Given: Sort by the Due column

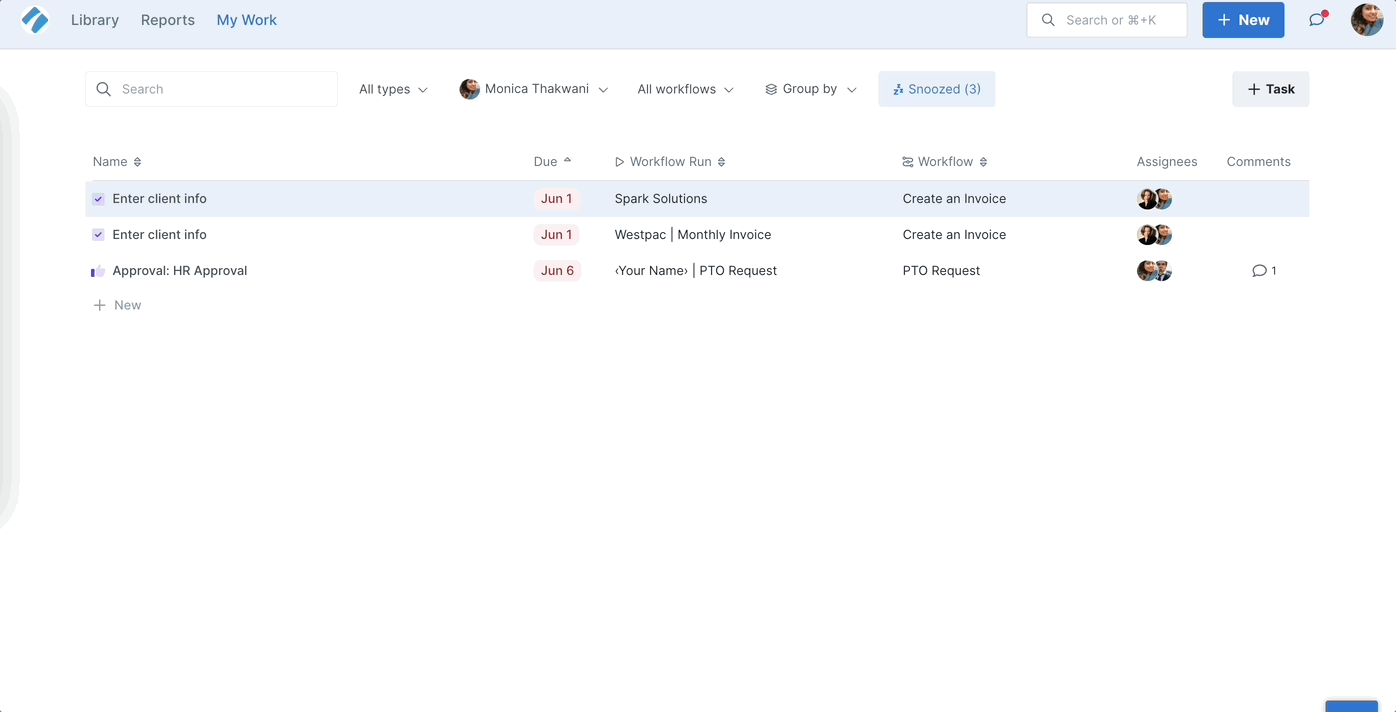Looking at the screenshot, I should pos(553,162).
